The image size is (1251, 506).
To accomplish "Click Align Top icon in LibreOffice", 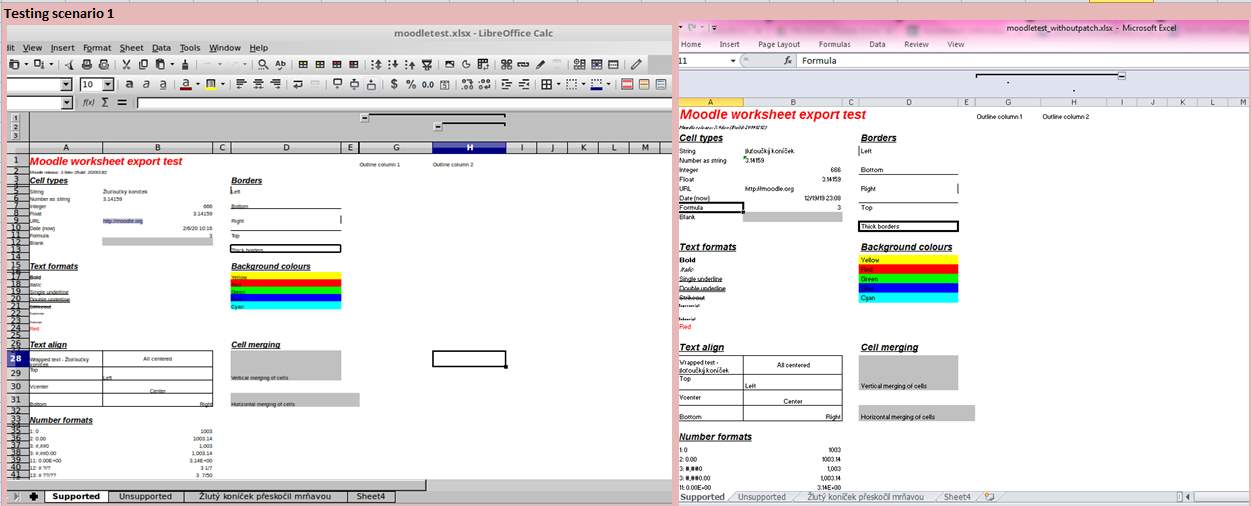I will [338, 84].
